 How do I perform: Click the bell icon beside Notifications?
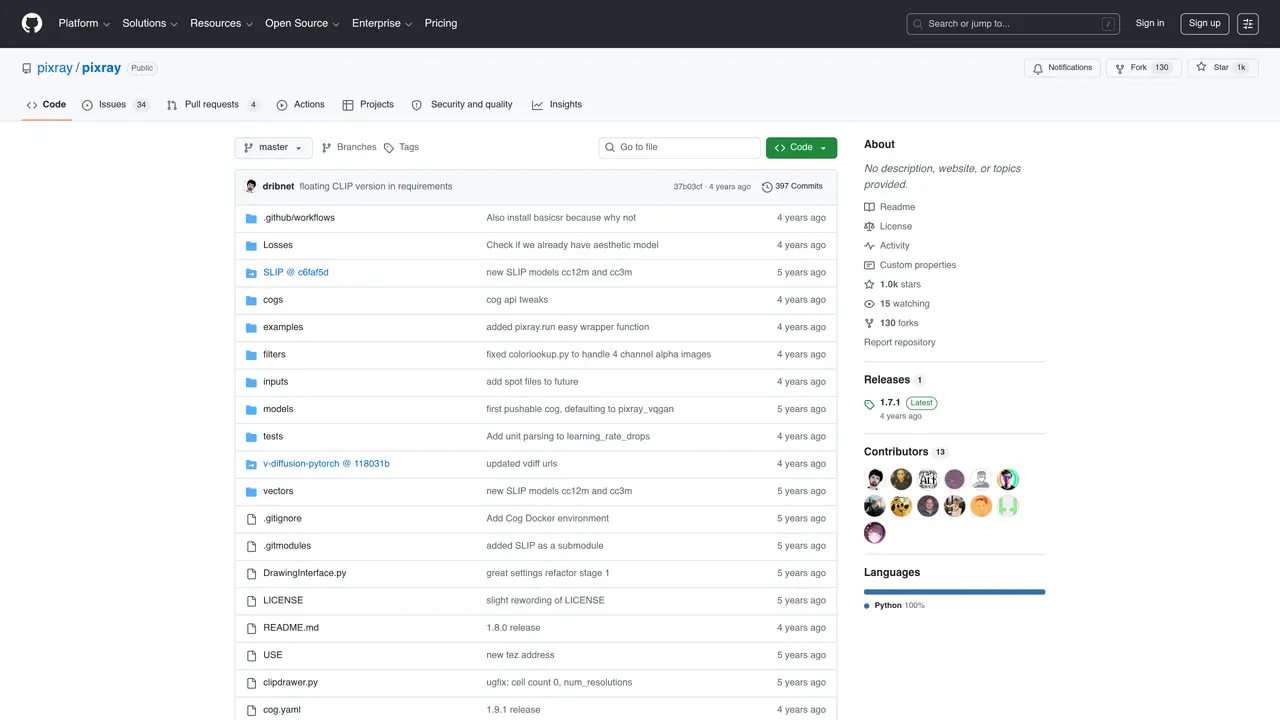tap(1038, 68)
